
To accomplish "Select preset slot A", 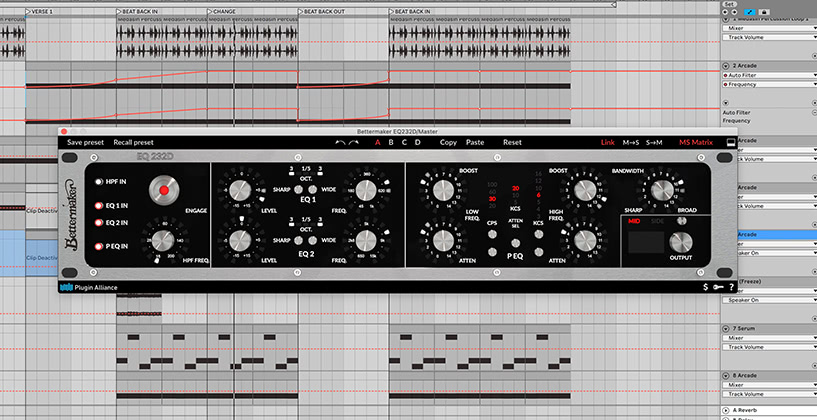I will (378, 142).
